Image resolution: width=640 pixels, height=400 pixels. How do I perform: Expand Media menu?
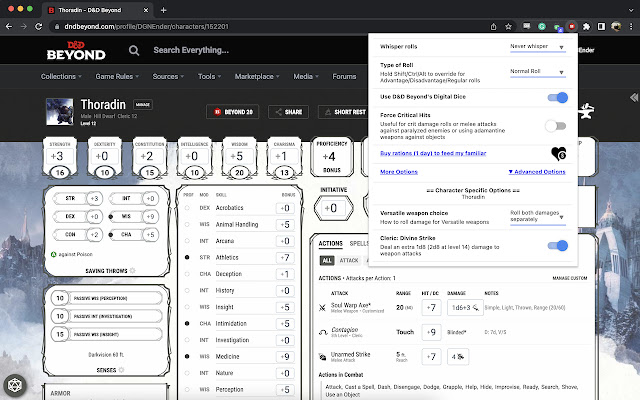pos(306,76)
